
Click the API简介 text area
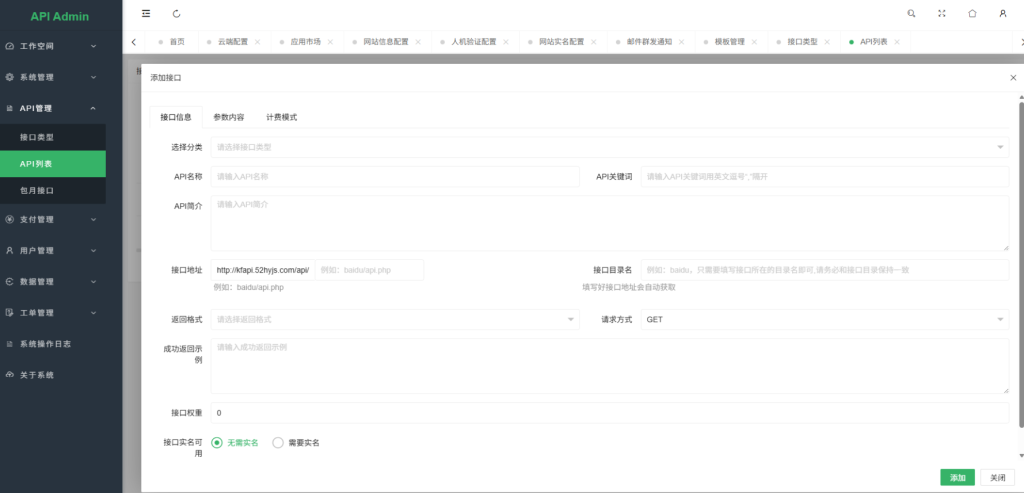(610, 223)
